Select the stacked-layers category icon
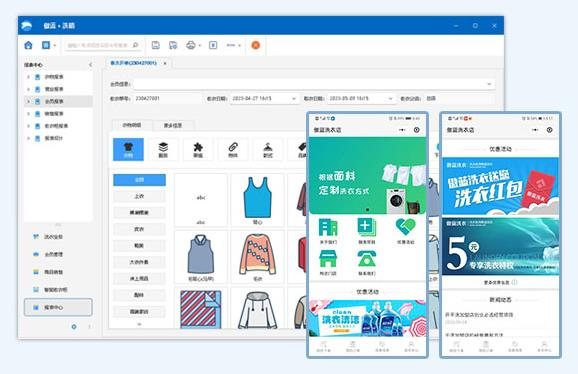The image size is (578, 374). (163, 149)
